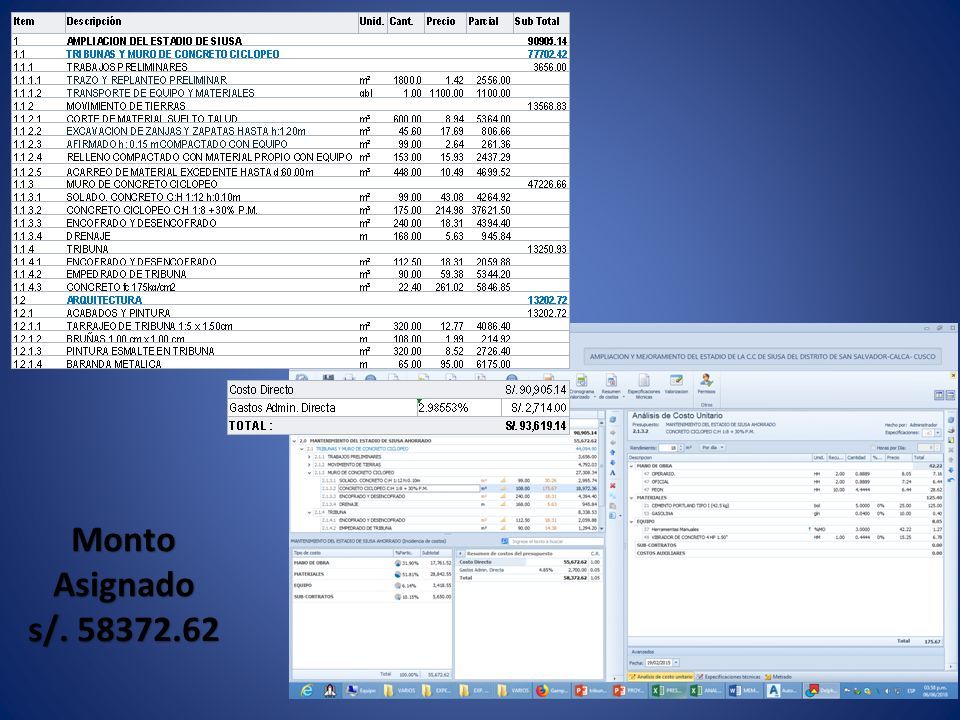Click the ARQUITECTURA heading in the budget table
The height and width of the screenshot is (720, 960).
[x=104, y=300]
